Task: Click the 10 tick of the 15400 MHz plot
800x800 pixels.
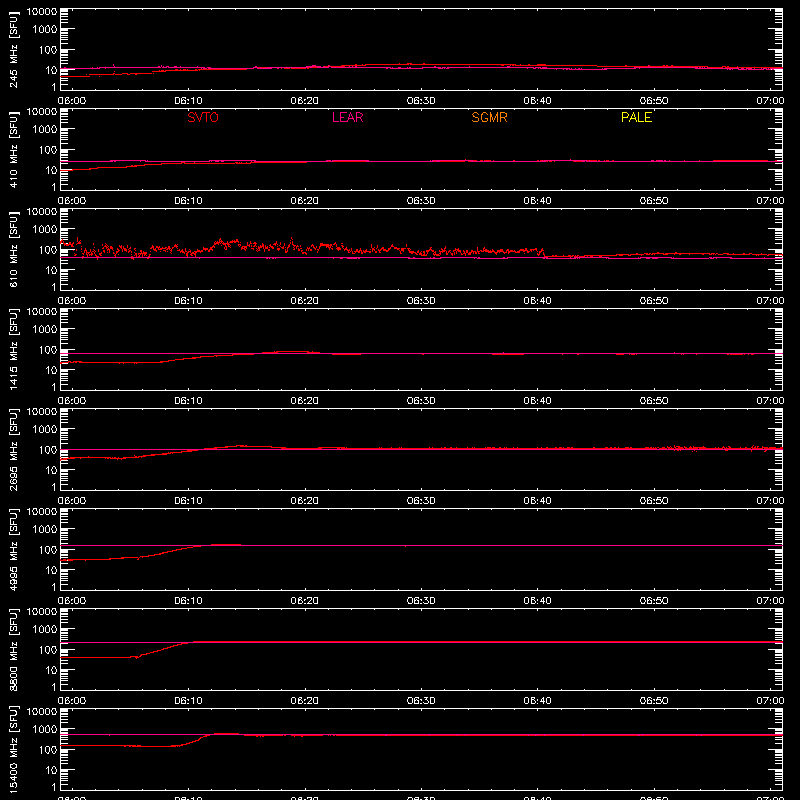Action: (51, 770)
